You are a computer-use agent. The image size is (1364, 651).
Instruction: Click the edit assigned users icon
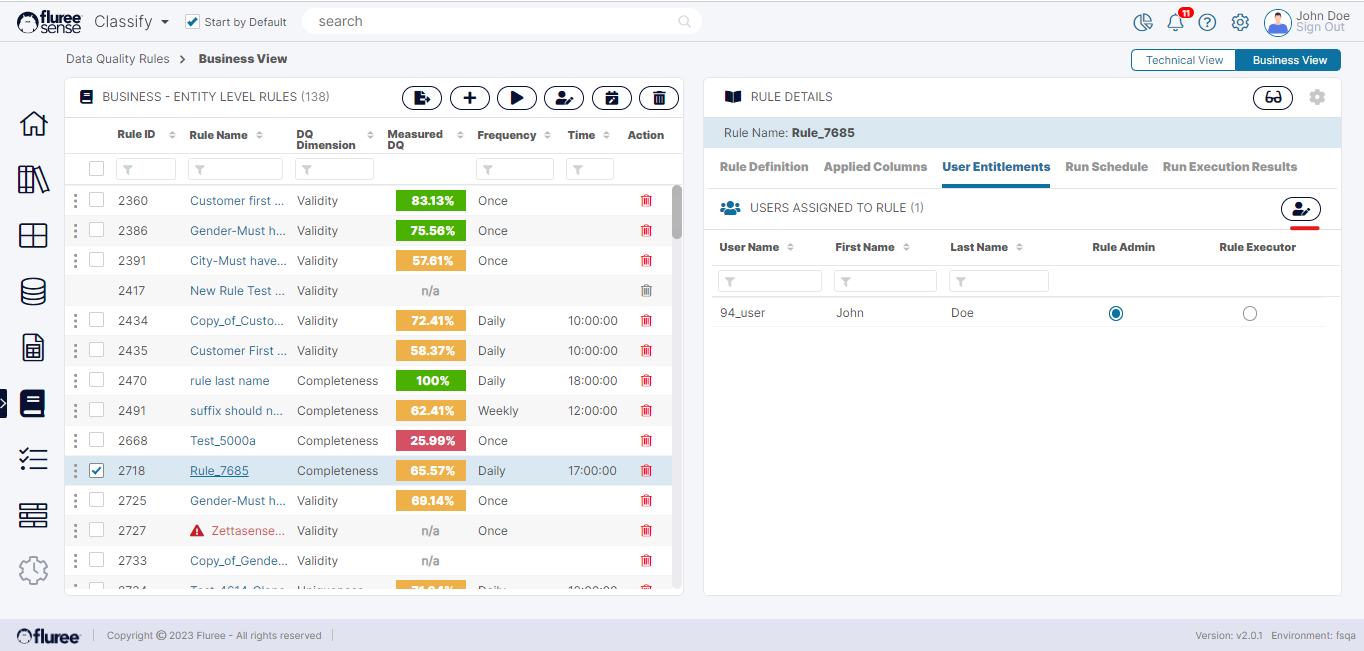click(x=1301, y=209)
